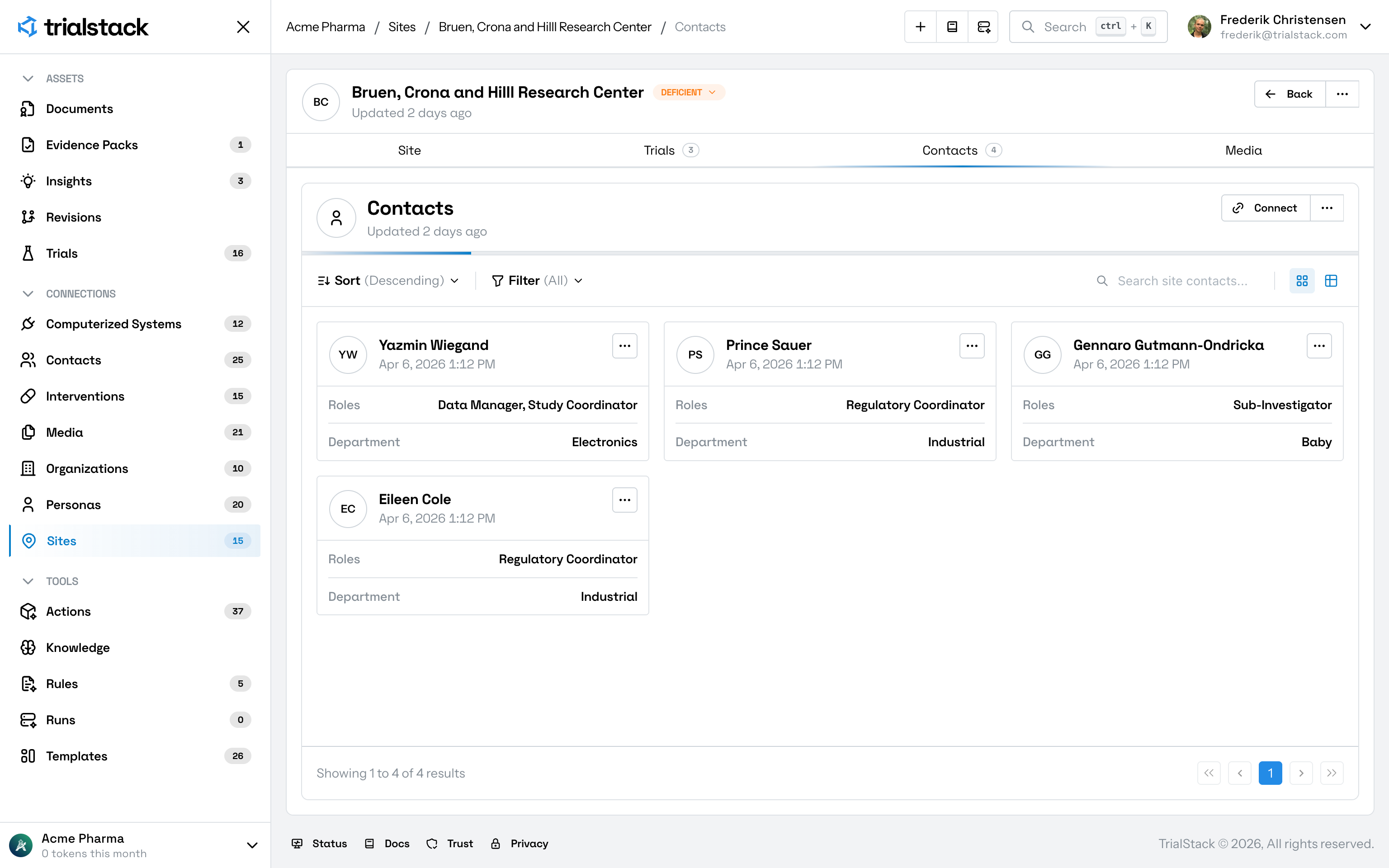Open the Filter (All) dropdown
Viewport: 1389px width, 868px height.
(x=537, y=281)
